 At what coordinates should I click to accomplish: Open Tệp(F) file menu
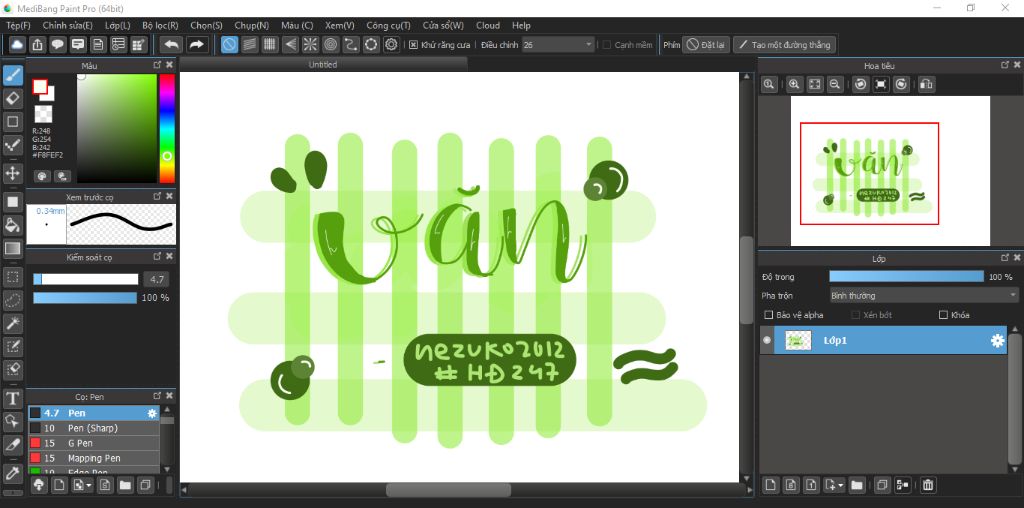18,25
